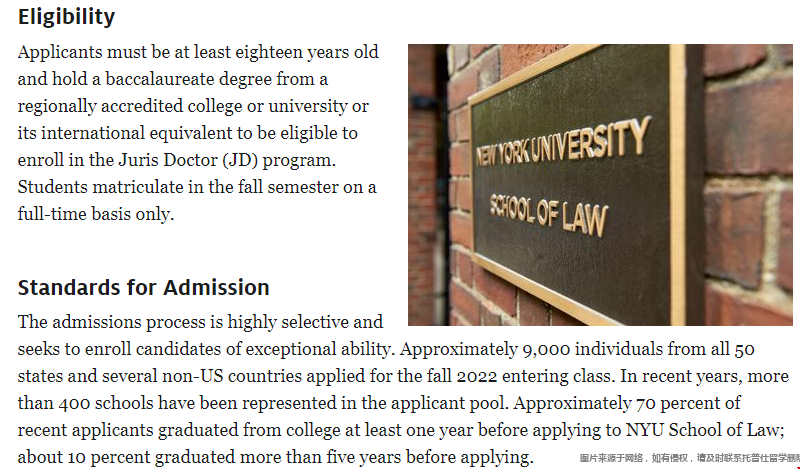Click the Chinese watermark text at the image credit
Image resolution: width=800 pixels, height=469 pixels.
[689, 458]
